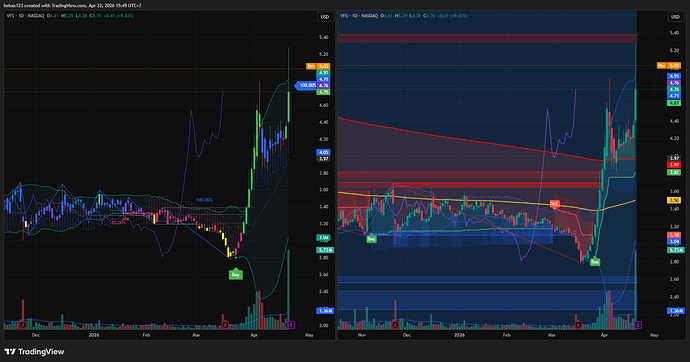Click the 80.00% Fibonacci label inside left chart
Image resolution: width=690 pixels, height=362 pixels.
point(118,223)
